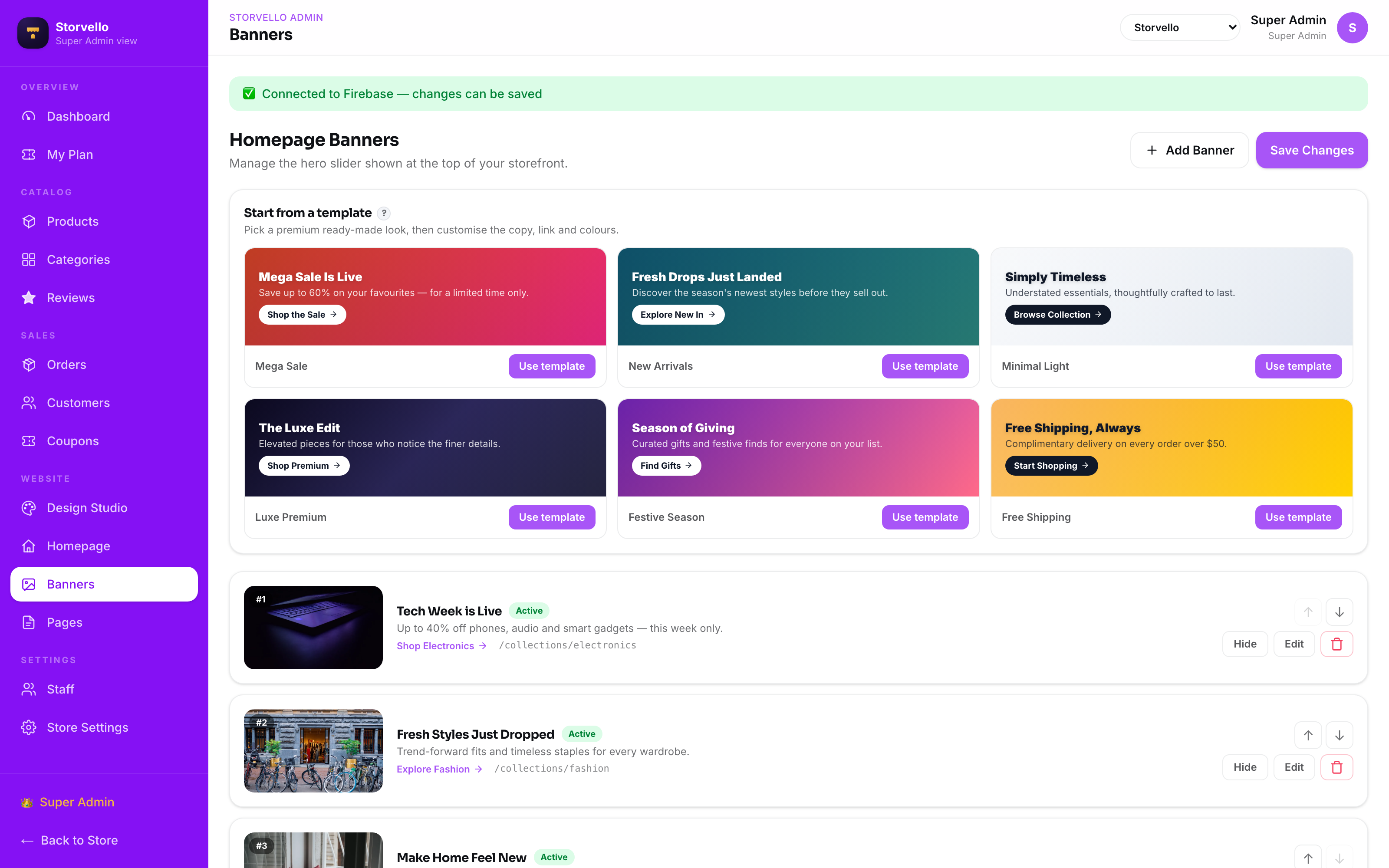The height and width of the screenshot is (868, 1389).
Task: Click the Customers people icon
Action: [29, 403]
